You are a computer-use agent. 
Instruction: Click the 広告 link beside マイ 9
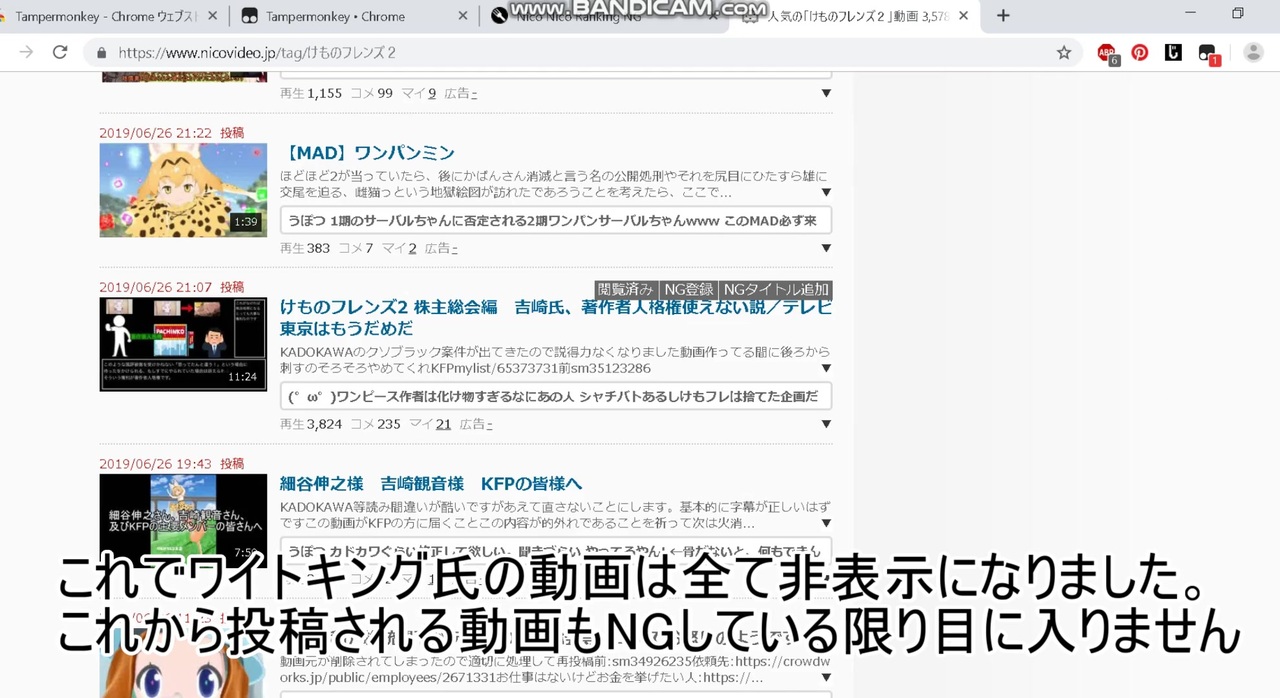point(461,93)
